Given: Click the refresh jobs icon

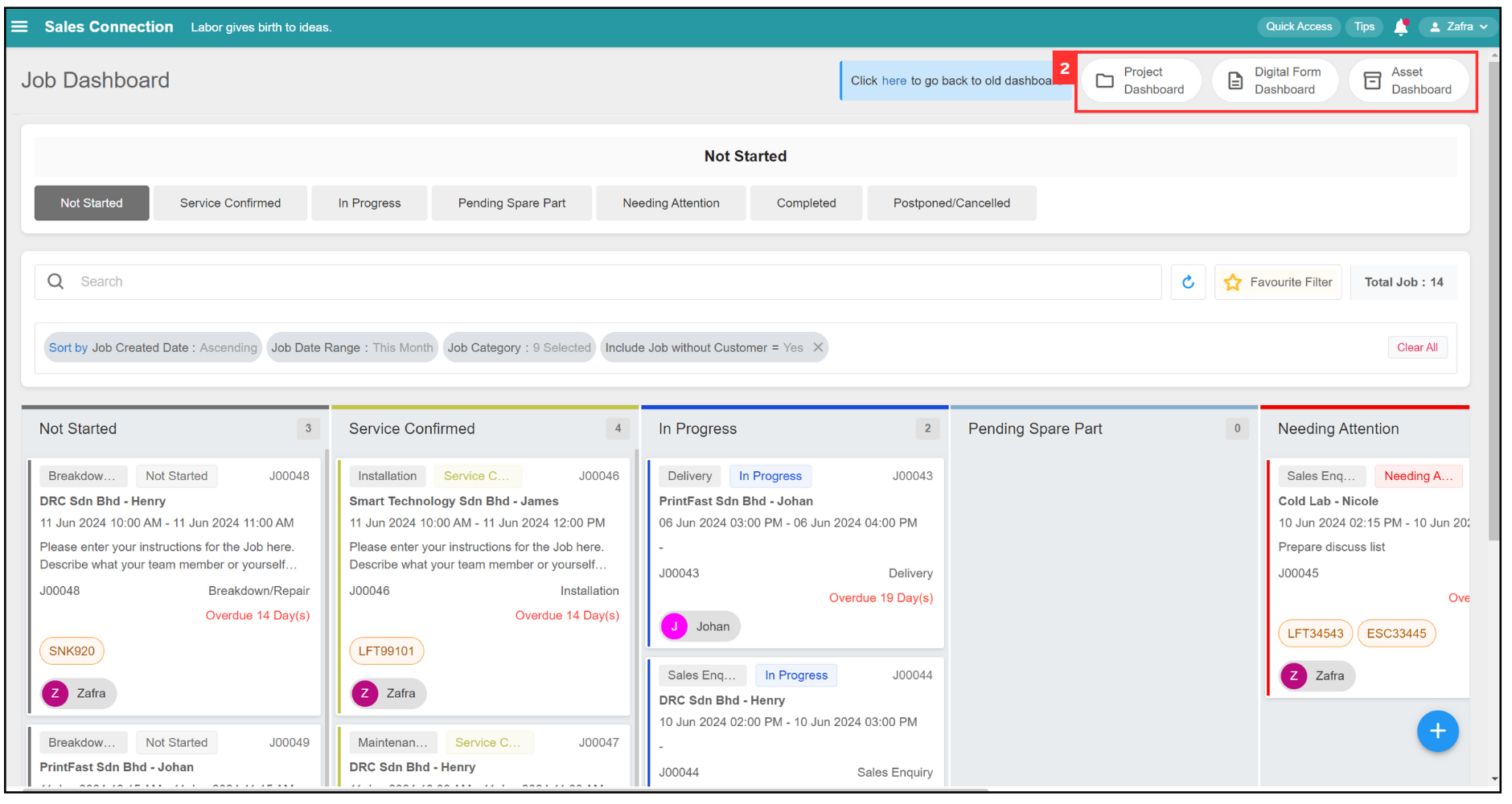Looking at the screenshot, I should click(x=1188, y=282).
